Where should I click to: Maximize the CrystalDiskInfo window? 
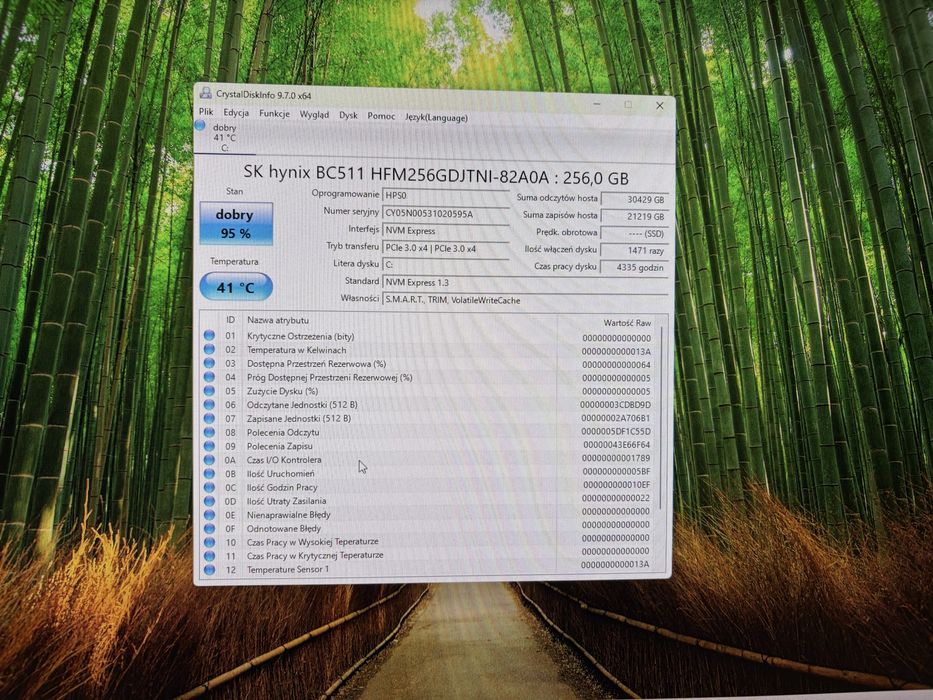coord(628,105)
